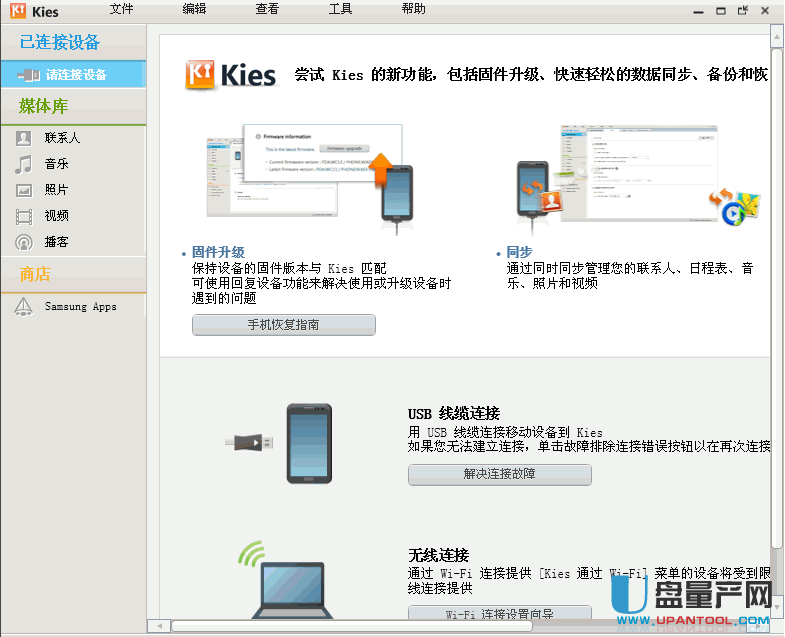Open 照片 in the media library
Screen dimensions: 785x637
[x=56, y=190]
